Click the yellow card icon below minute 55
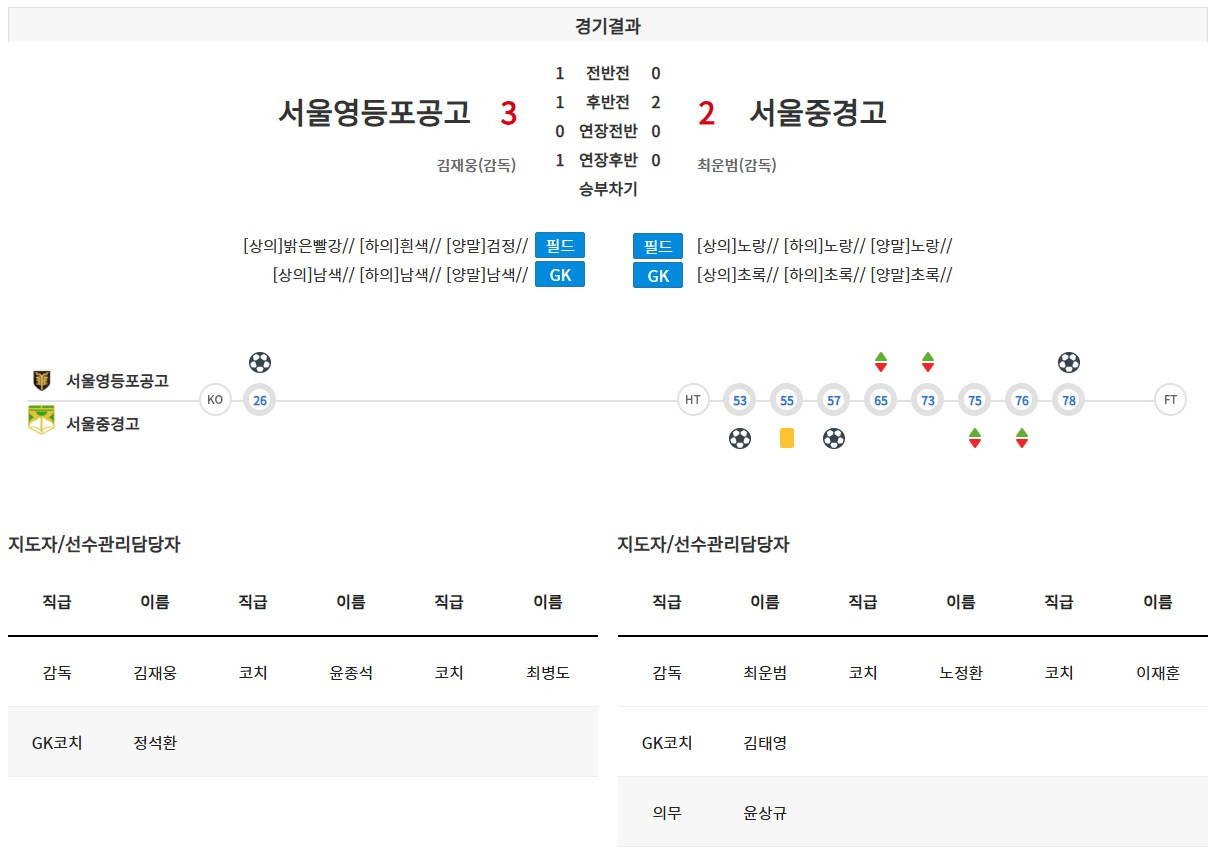 click(x=787, y=438)
